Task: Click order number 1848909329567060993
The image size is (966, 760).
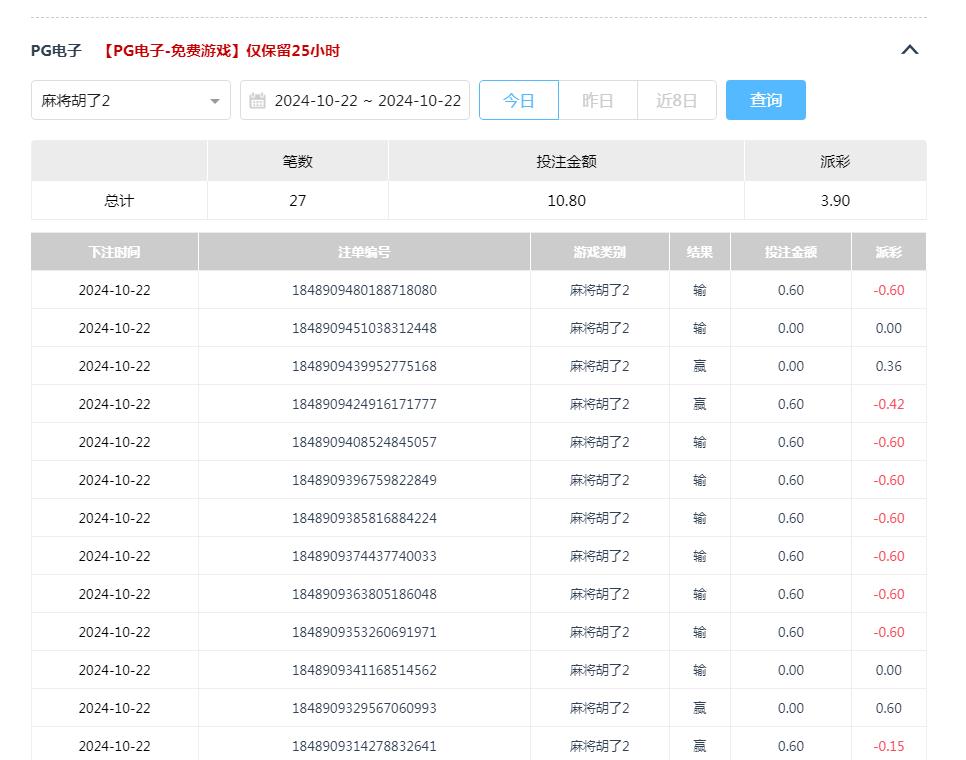Action: click(364, 708)
